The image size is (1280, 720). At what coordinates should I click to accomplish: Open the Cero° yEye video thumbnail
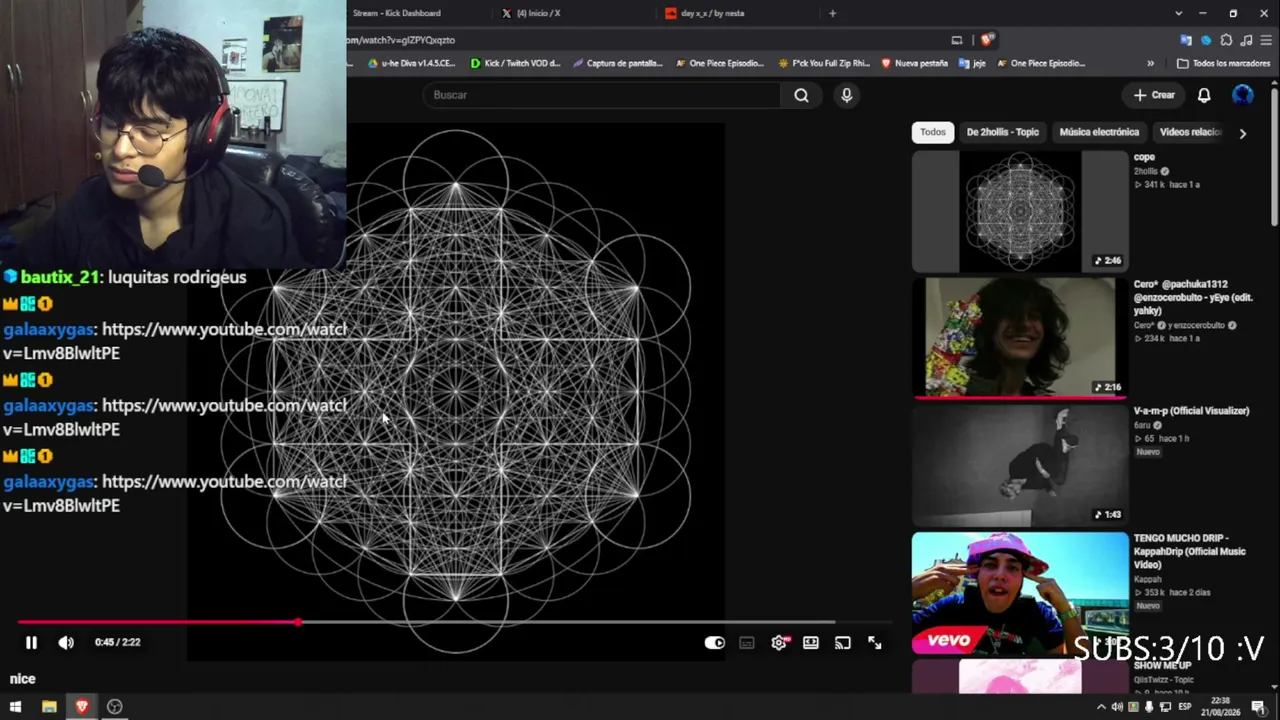pyautogui.click(x=1020, y=338)
